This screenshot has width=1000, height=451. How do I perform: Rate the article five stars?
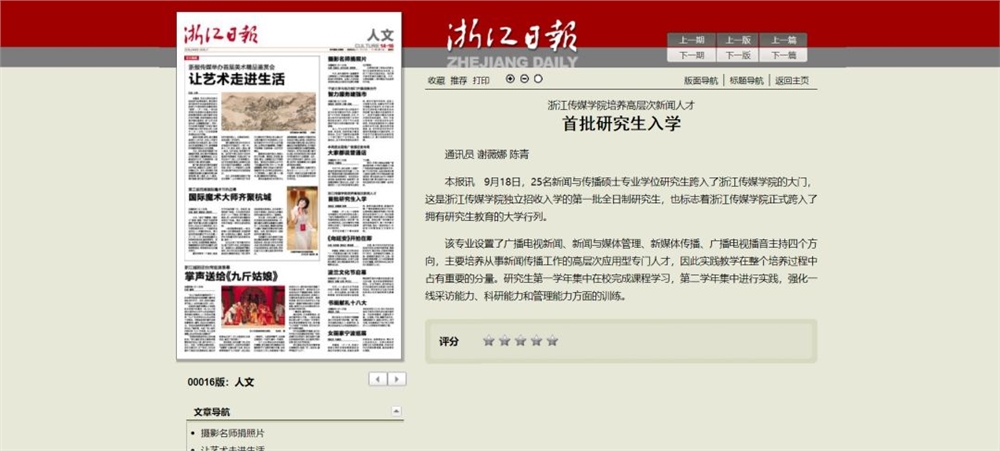click(x=552, y=341)
